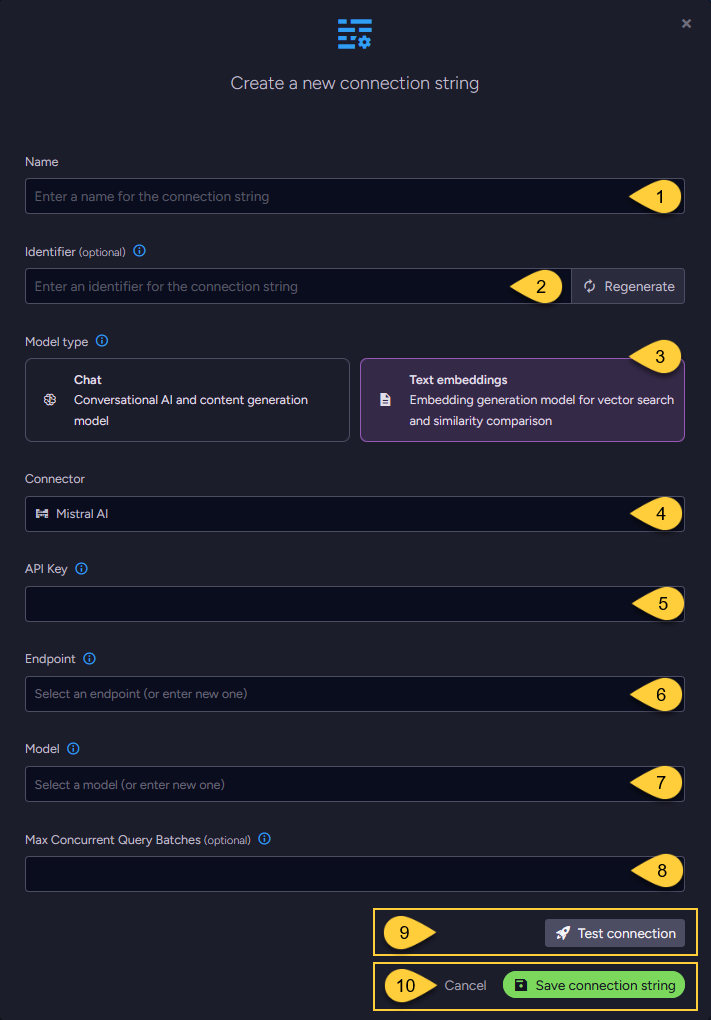This screenshot has height=1020, width=711.
Task: Select the Chat model type card
Action: [187, 399]
